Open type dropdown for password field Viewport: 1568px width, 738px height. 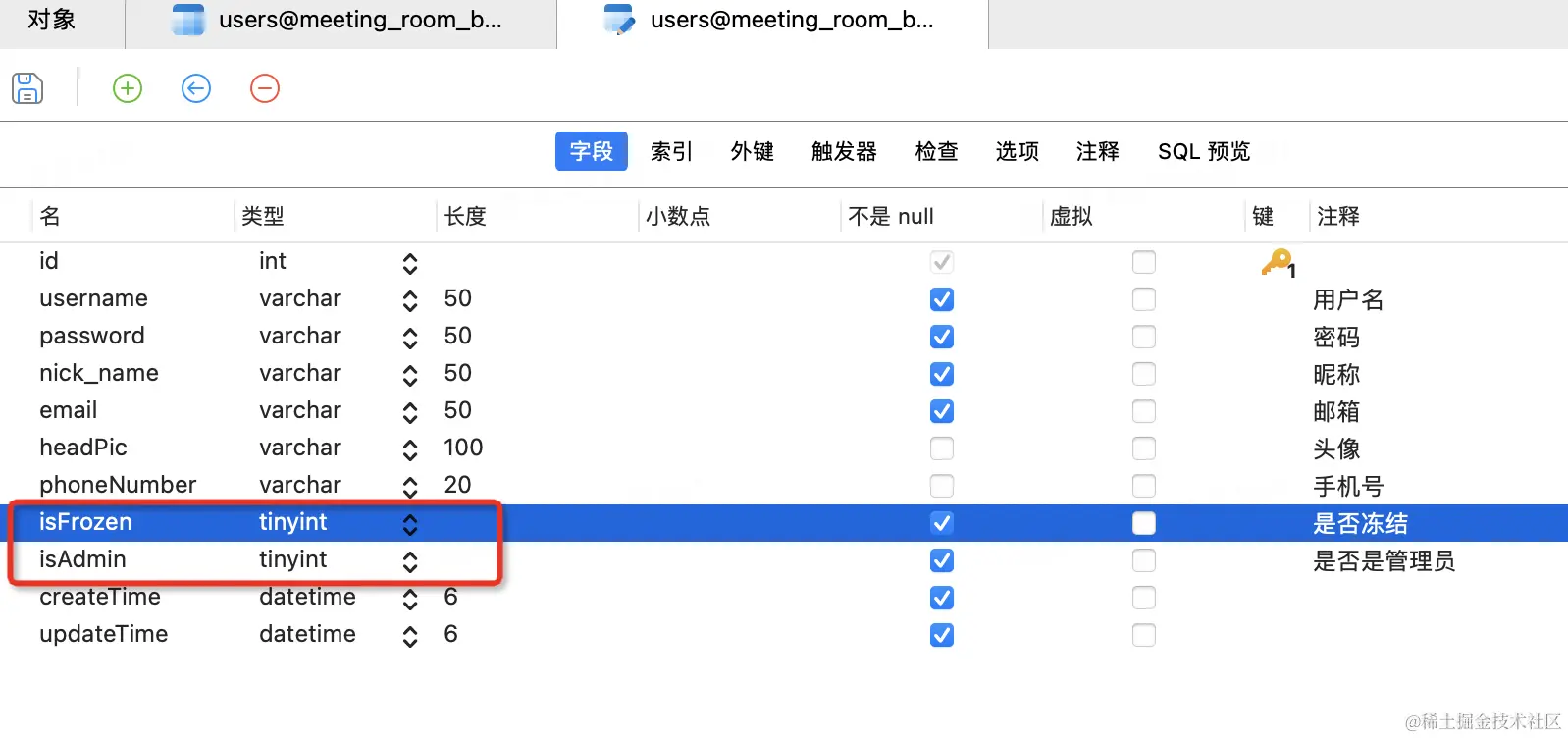(x=410, y=339)
